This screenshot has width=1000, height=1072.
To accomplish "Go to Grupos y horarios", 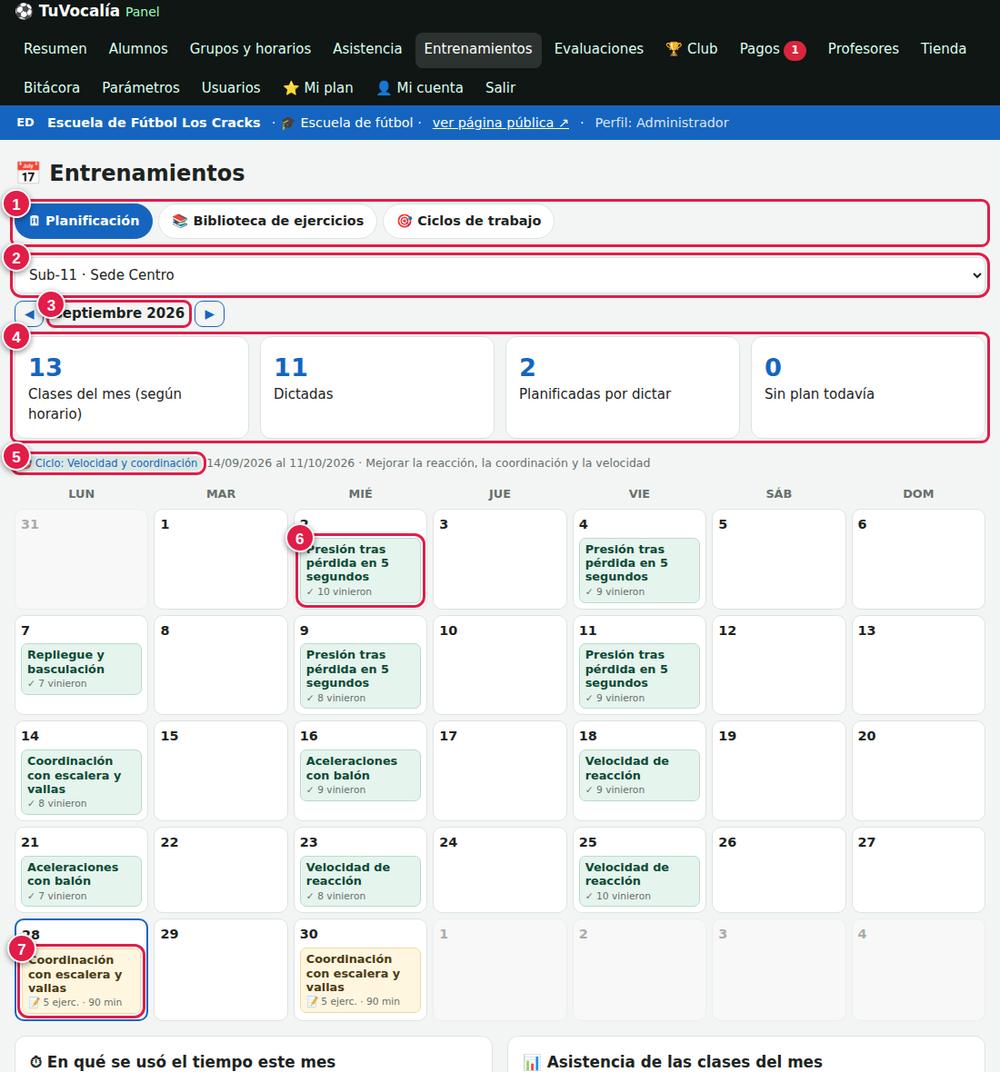I will pos(250,49).
